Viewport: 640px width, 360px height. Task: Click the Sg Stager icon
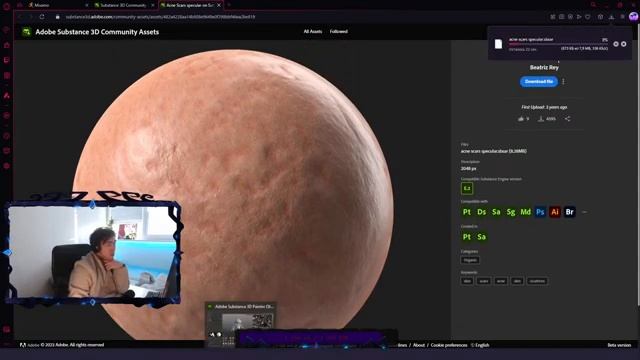[x=511, y=212]
